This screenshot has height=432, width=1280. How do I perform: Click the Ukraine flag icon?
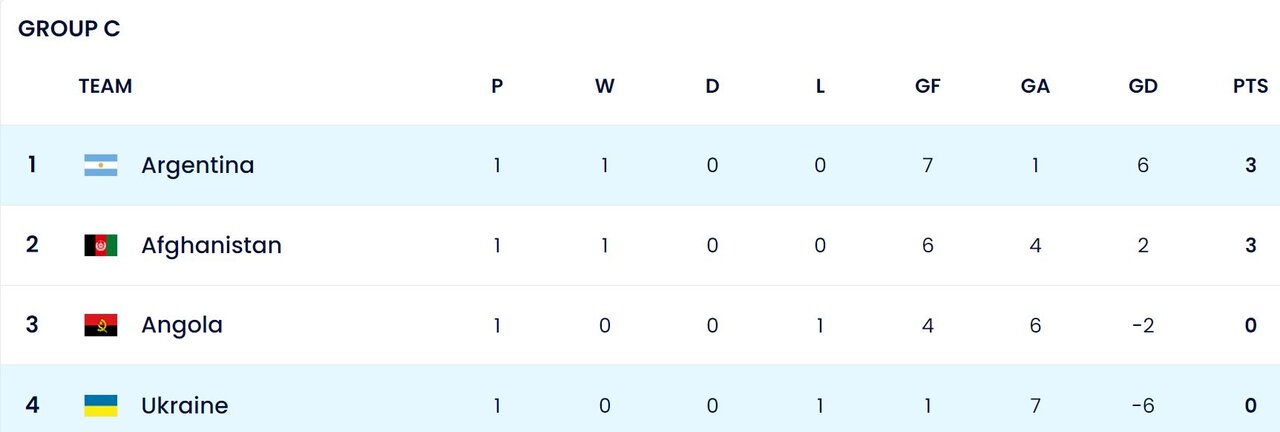click(x=101, y=405)
